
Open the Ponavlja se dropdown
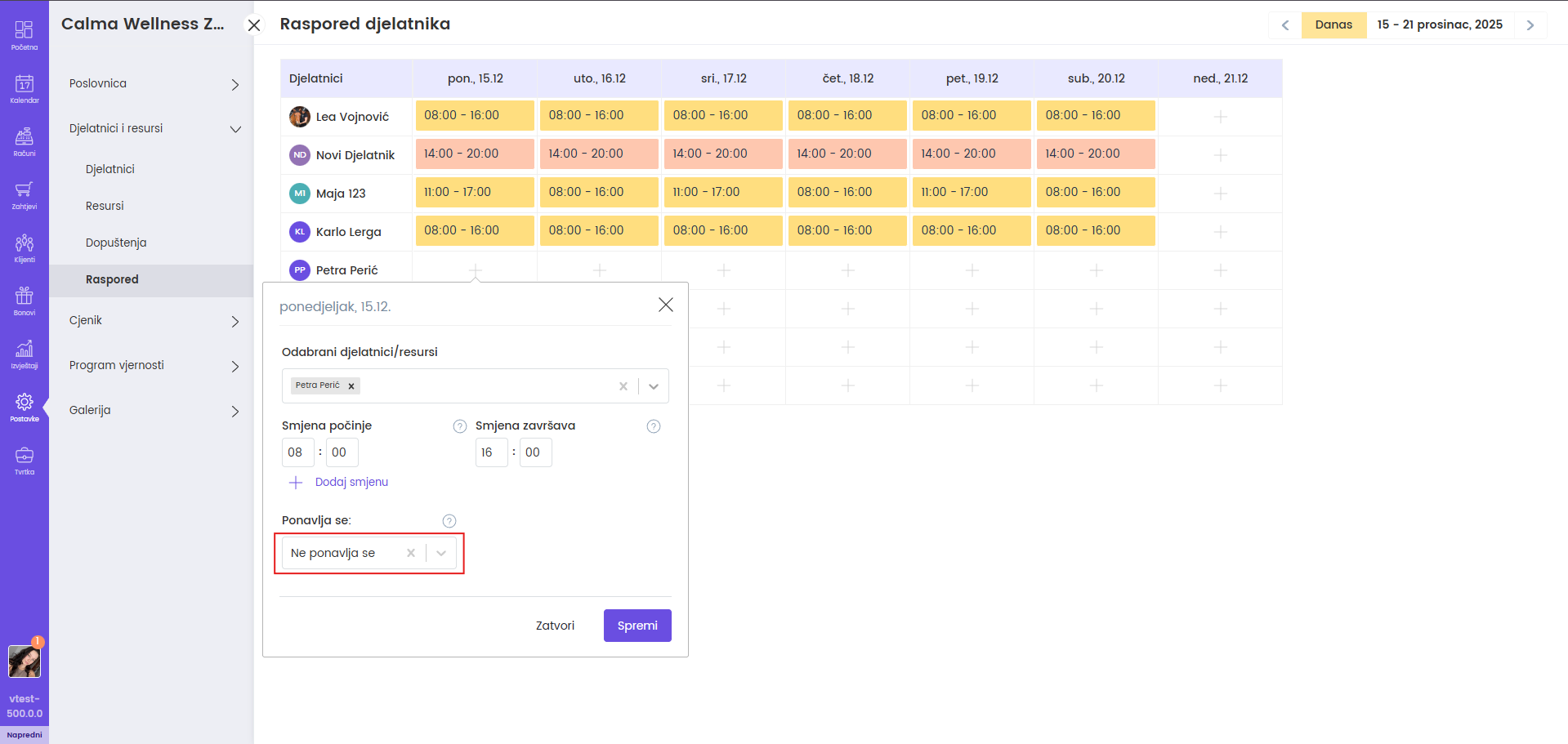click(441, 554)
